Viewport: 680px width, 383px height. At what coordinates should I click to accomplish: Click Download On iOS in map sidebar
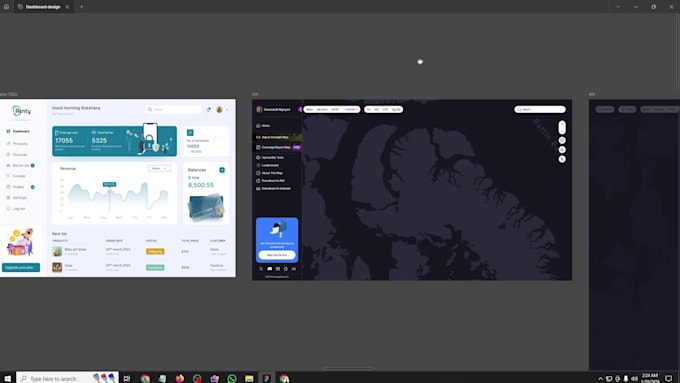tap(271, 181)
